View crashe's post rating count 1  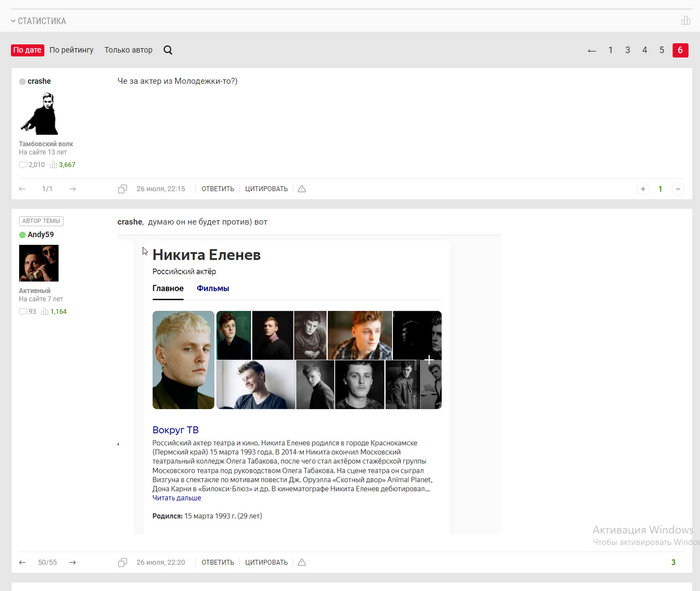(x=660, y=189)
